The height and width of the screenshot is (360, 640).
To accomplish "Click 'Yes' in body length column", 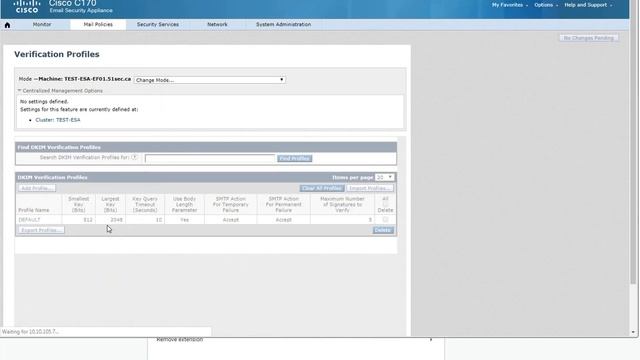I will [x=184, y=220].
